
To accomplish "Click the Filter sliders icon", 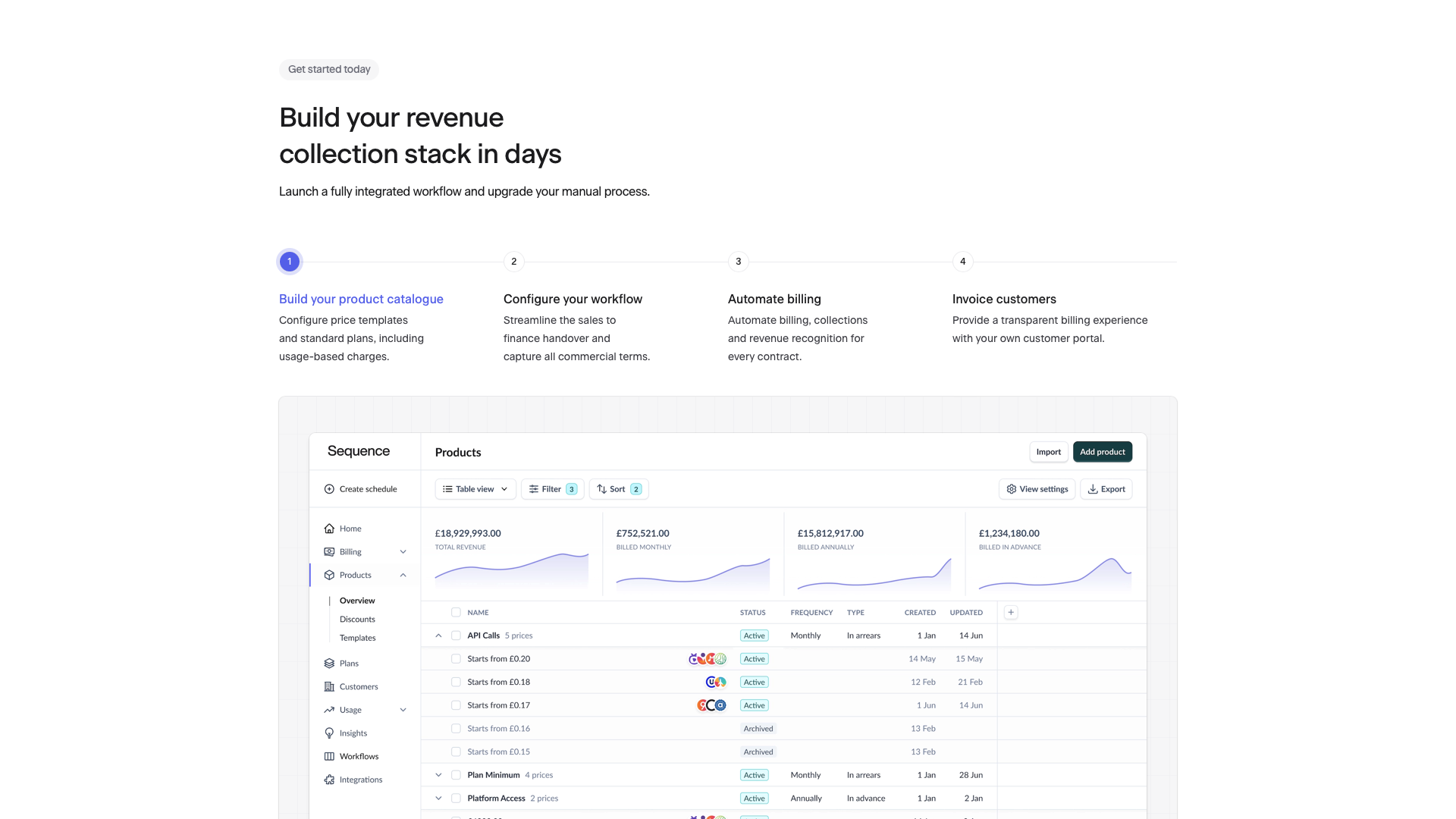I will (x=534, y=489).
